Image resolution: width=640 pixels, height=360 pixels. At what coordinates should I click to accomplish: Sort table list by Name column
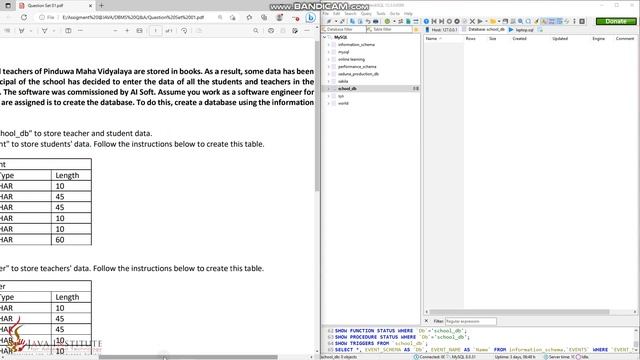pyautogui.click(x=431, y=38)
